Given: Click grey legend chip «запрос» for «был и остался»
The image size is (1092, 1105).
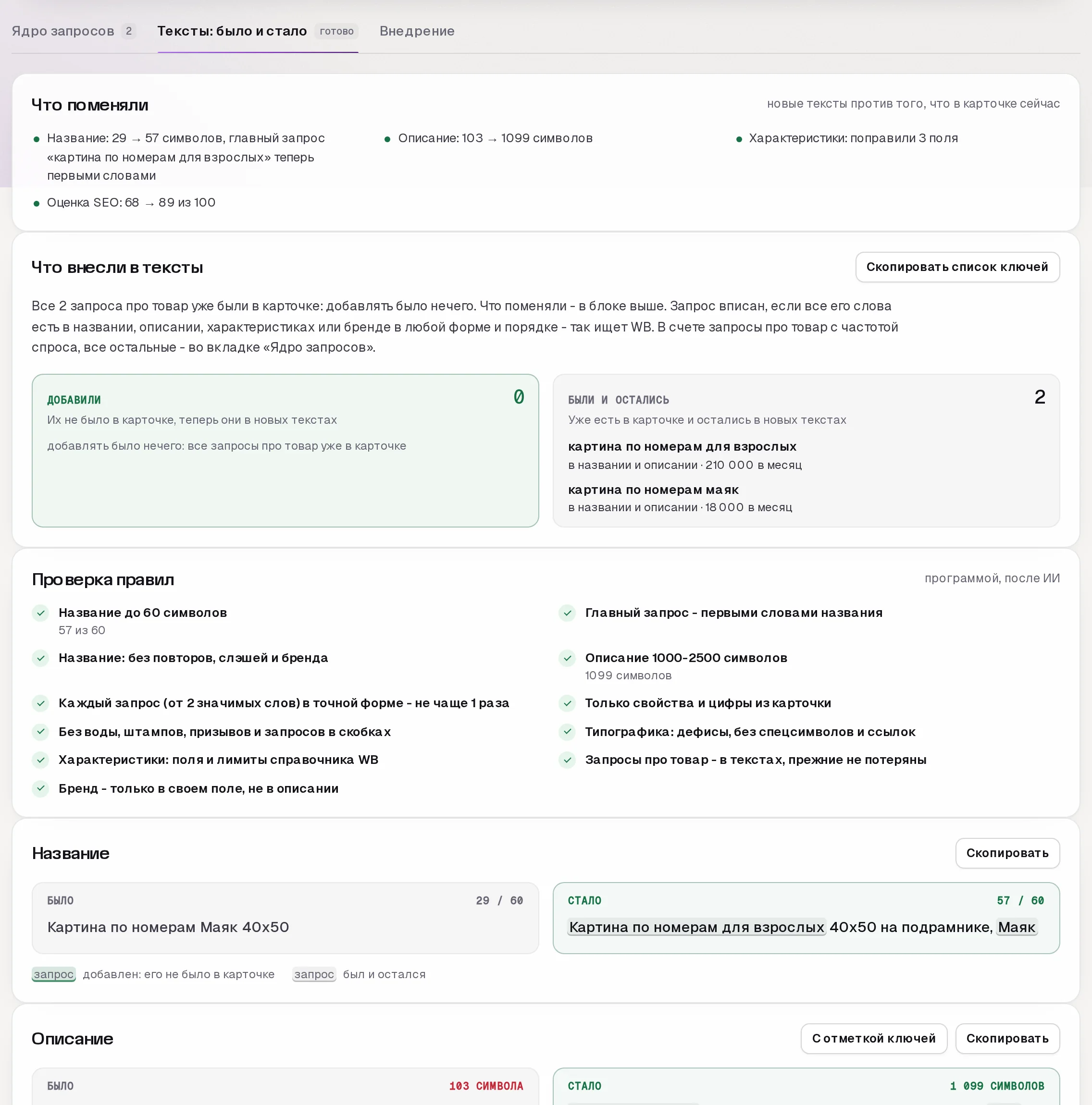Looking at the screenshot, I should click(314, 974).
